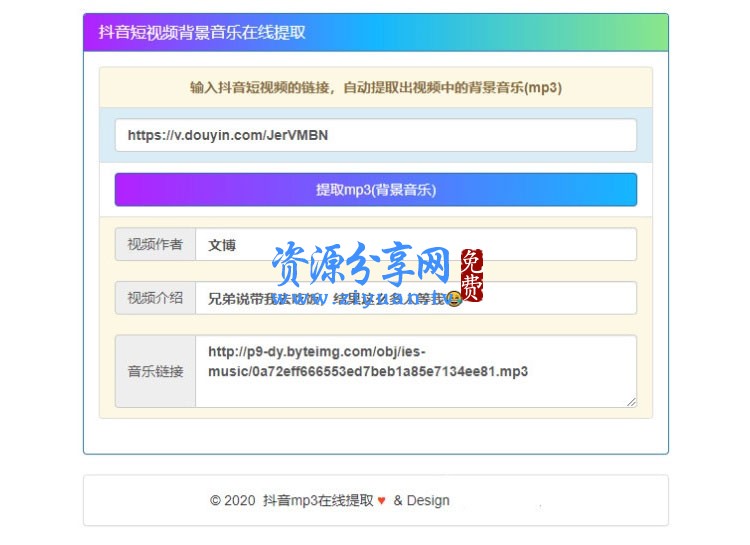Click the © 2020 copyright text

[232, 501]
